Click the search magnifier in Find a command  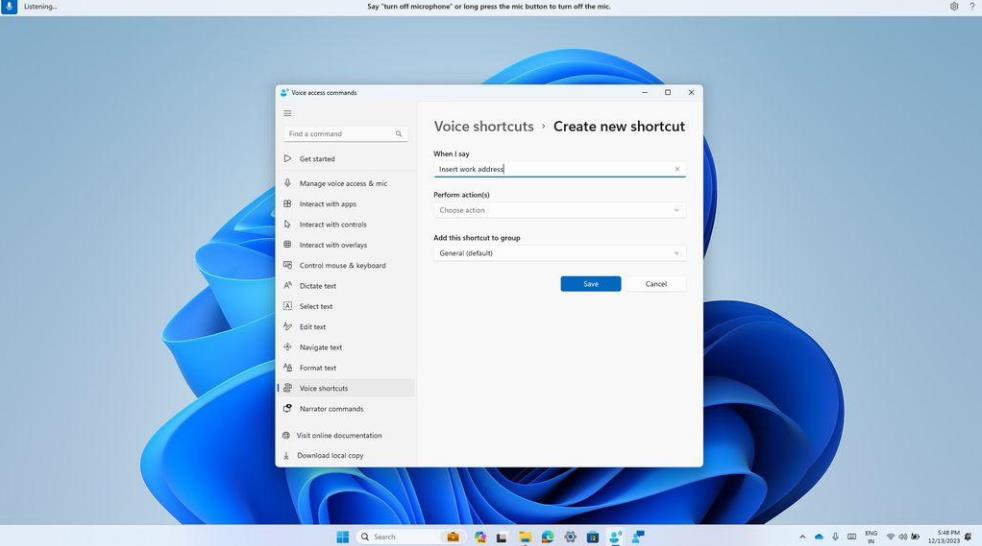[398, 134]
